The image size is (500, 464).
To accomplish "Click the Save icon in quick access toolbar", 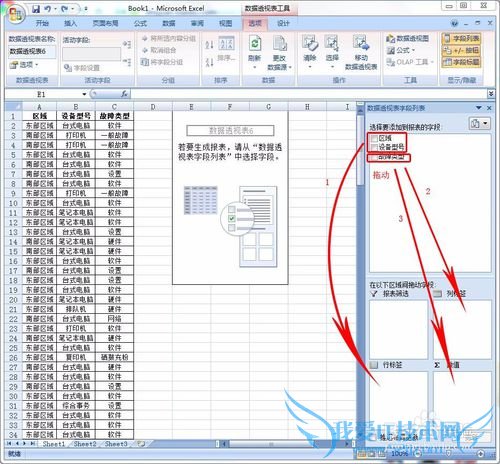I will coord(36,9).
